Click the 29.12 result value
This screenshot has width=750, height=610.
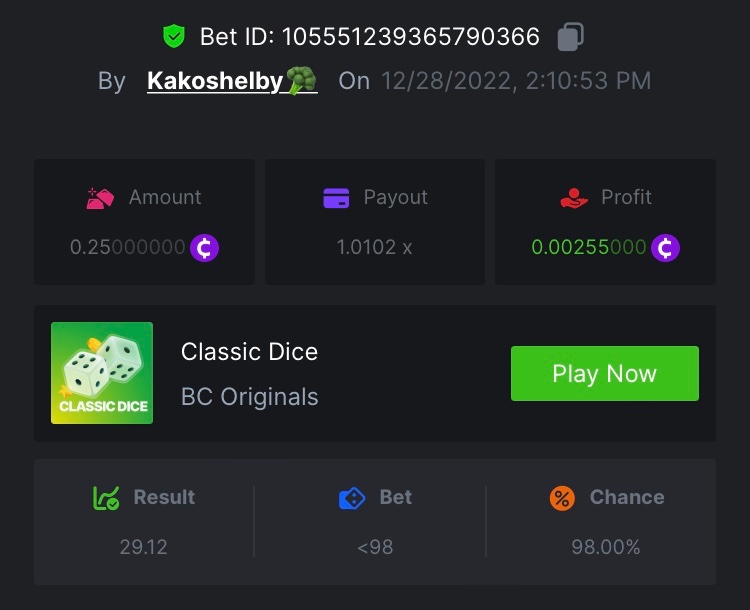144,547
